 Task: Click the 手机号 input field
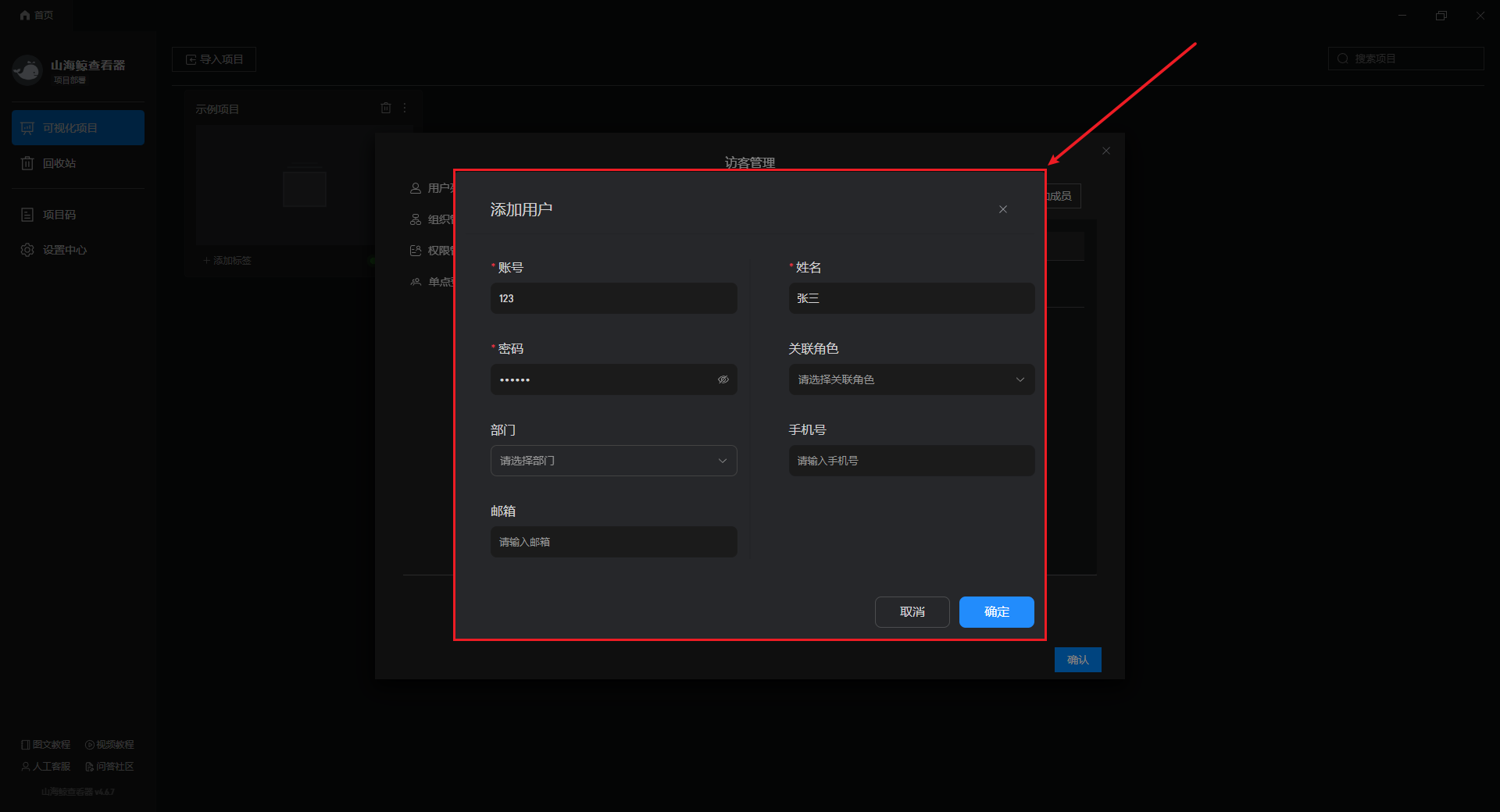(x=911, y=461)
